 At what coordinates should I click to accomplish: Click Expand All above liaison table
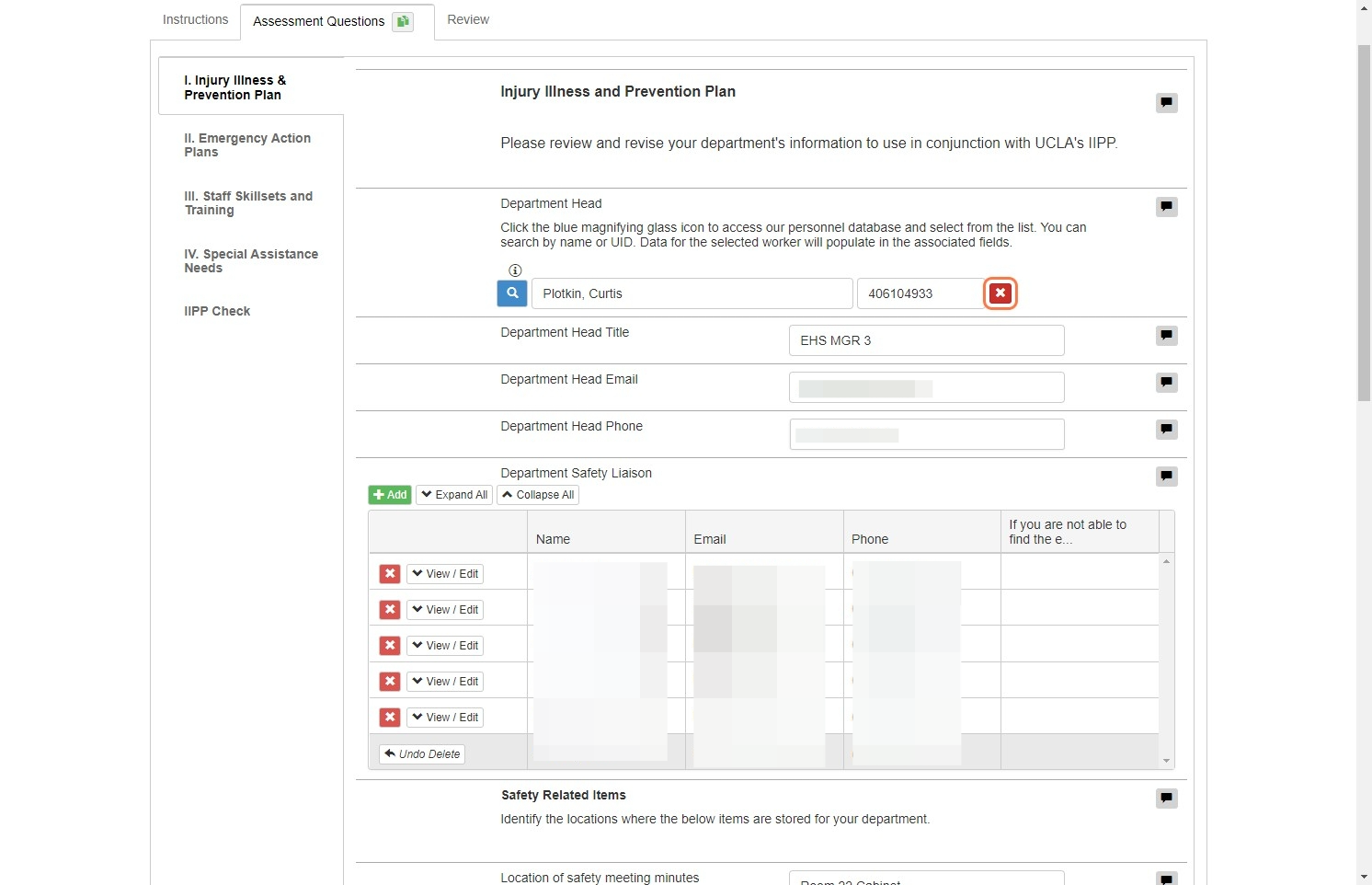pos(454,495)
